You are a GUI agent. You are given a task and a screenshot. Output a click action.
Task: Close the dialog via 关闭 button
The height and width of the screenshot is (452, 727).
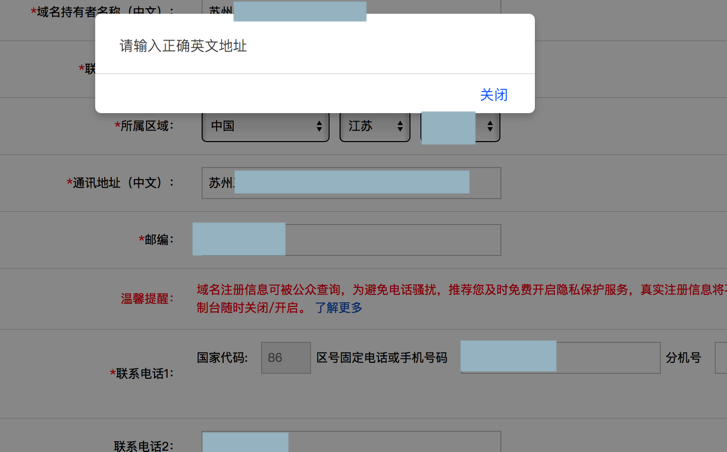(x=493, y=95)
